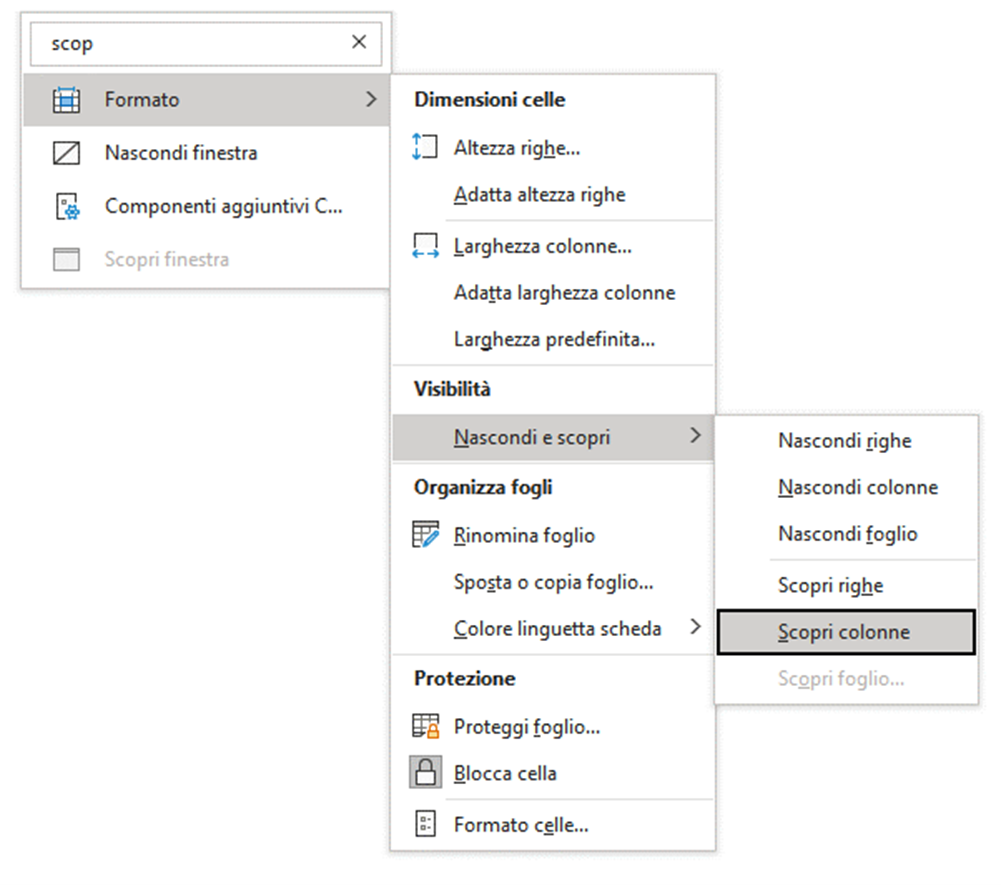Screen dimensions: 1001x885
Task: Click the Larghezza colonne icon
Action: coord(425,246)
